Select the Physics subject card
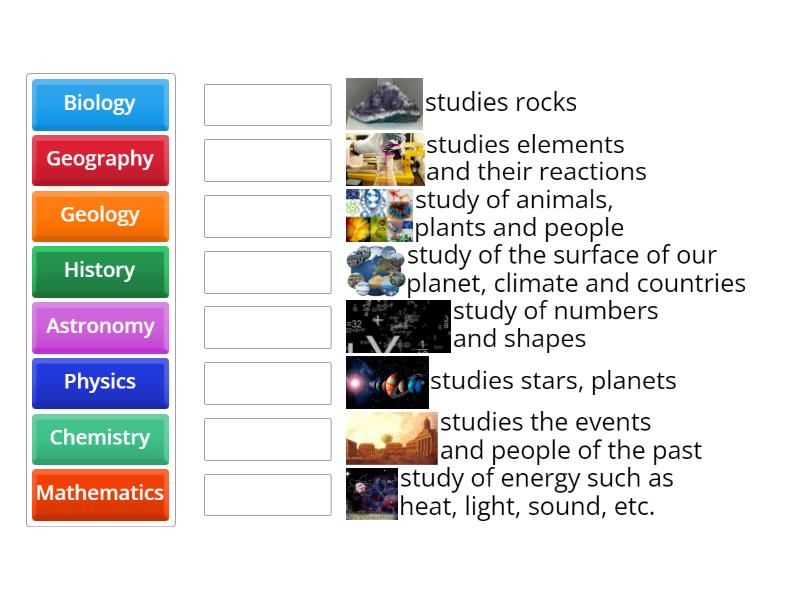 tap(100, 382)
